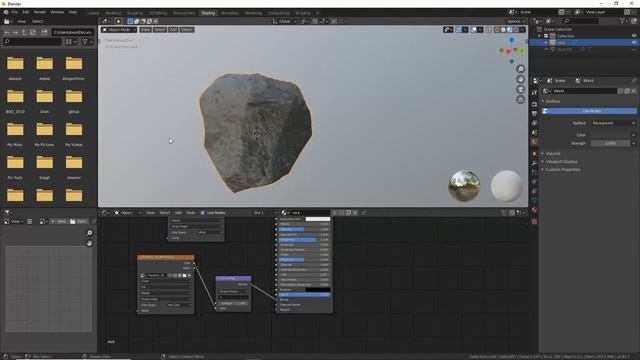
Task: Open Surface Background shader dropdown
Action: click(613, 123)
